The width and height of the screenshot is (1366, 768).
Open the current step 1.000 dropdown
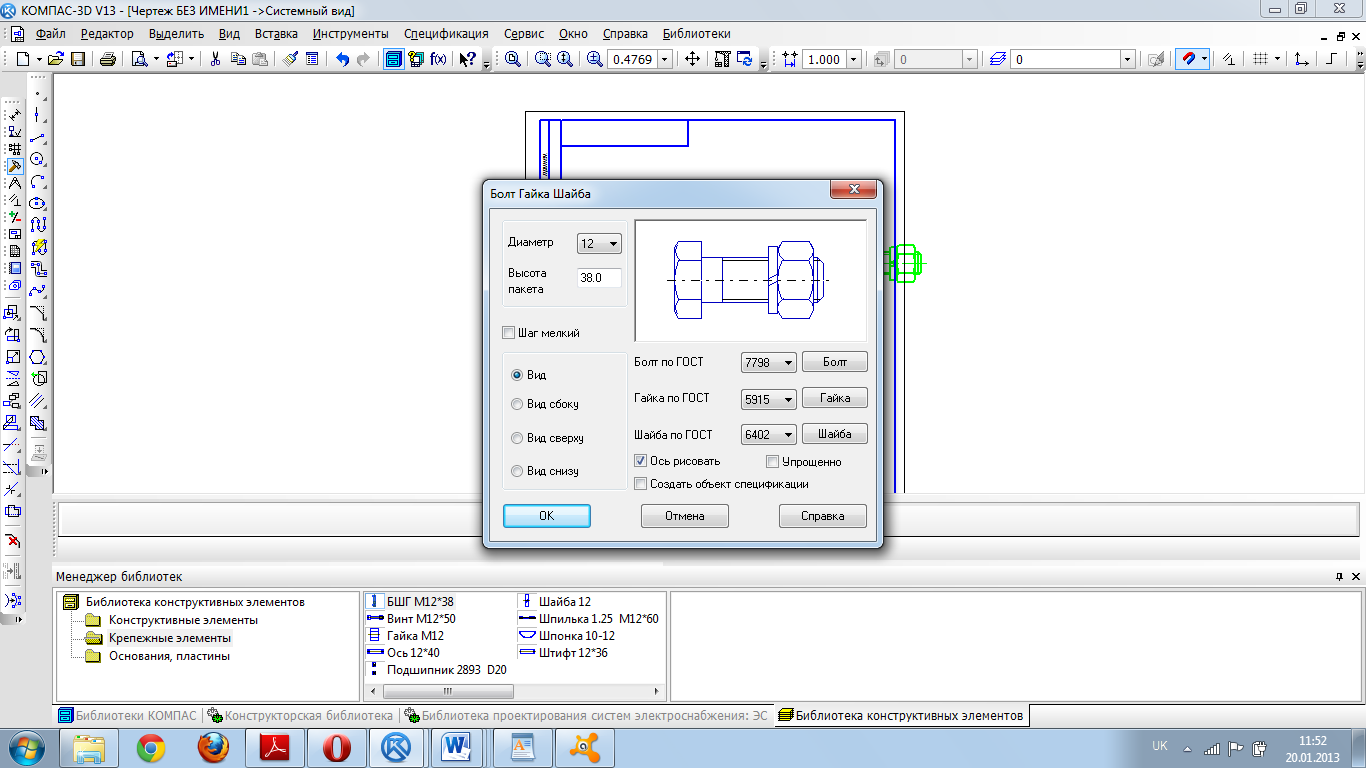coord(853,59)
